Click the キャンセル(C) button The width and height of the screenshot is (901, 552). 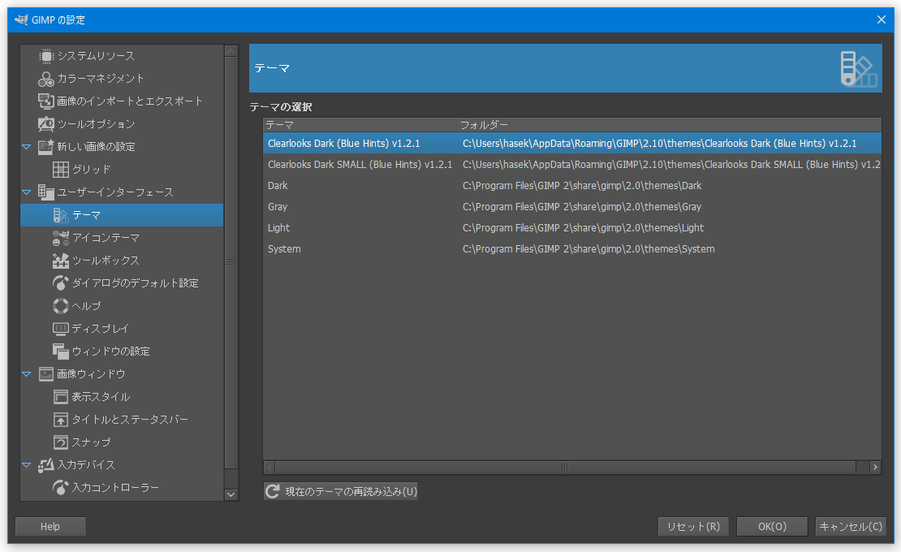coord(850,526)
